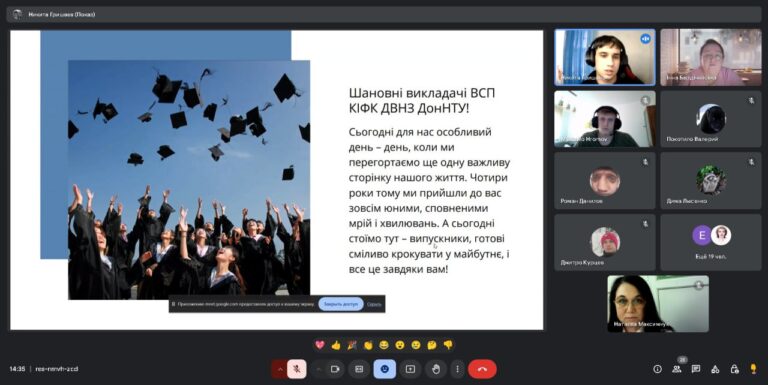Send the thumbs down reaction
The image size is (768, 385).
[x=448, y=345]
